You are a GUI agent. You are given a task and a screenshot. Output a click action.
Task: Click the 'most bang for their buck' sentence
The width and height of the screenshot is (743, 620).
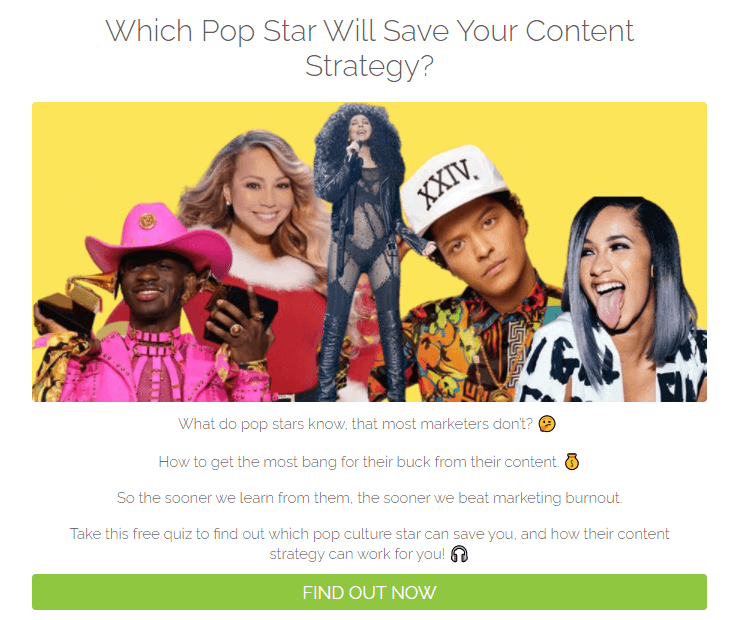[359, 462]
